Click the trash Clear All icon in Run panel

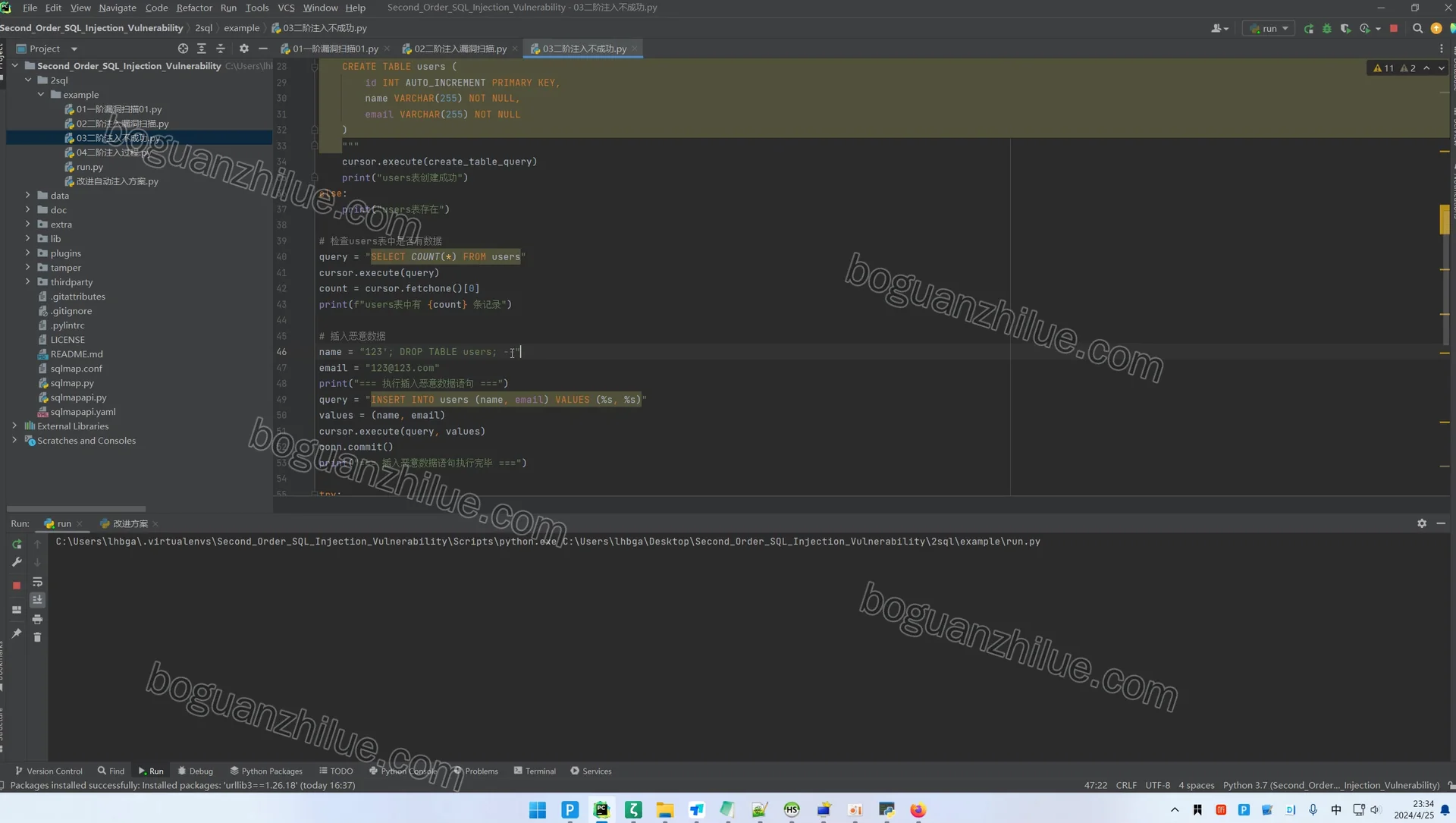click(x=37, y=637)
